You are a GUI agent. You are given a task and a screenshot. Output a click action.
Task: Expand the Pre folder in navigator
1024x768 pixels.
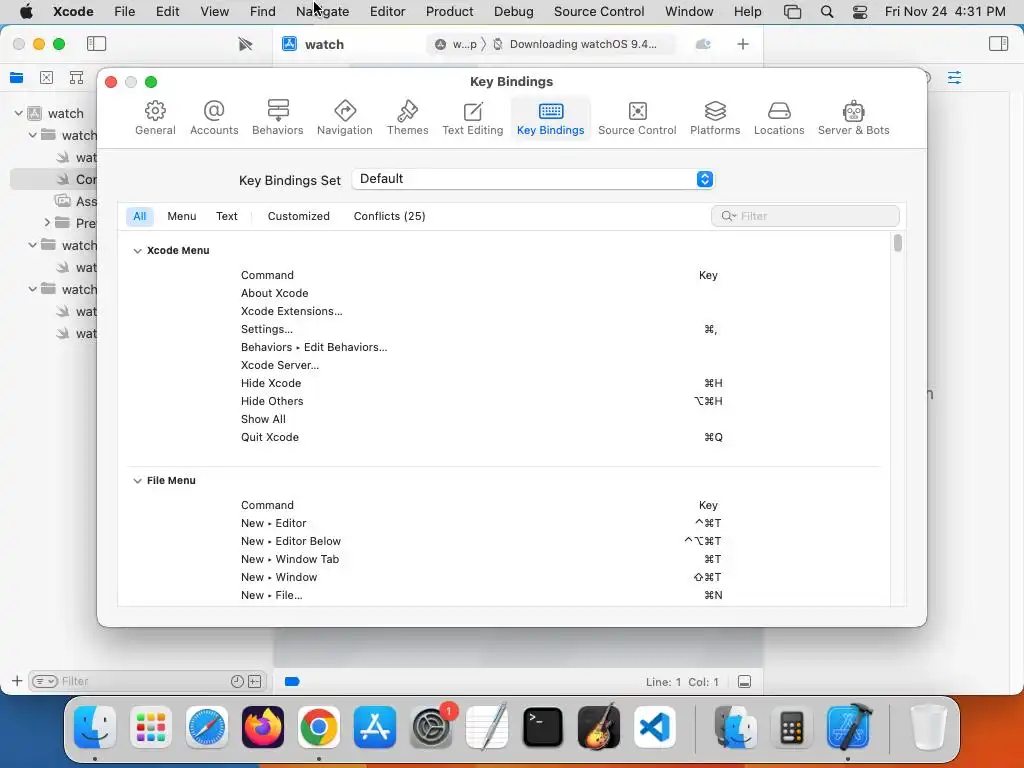pos(47,223)
